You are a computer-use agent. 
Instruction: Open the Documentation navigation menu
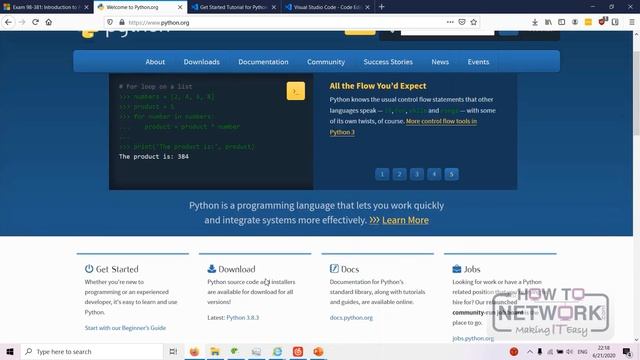263,62
